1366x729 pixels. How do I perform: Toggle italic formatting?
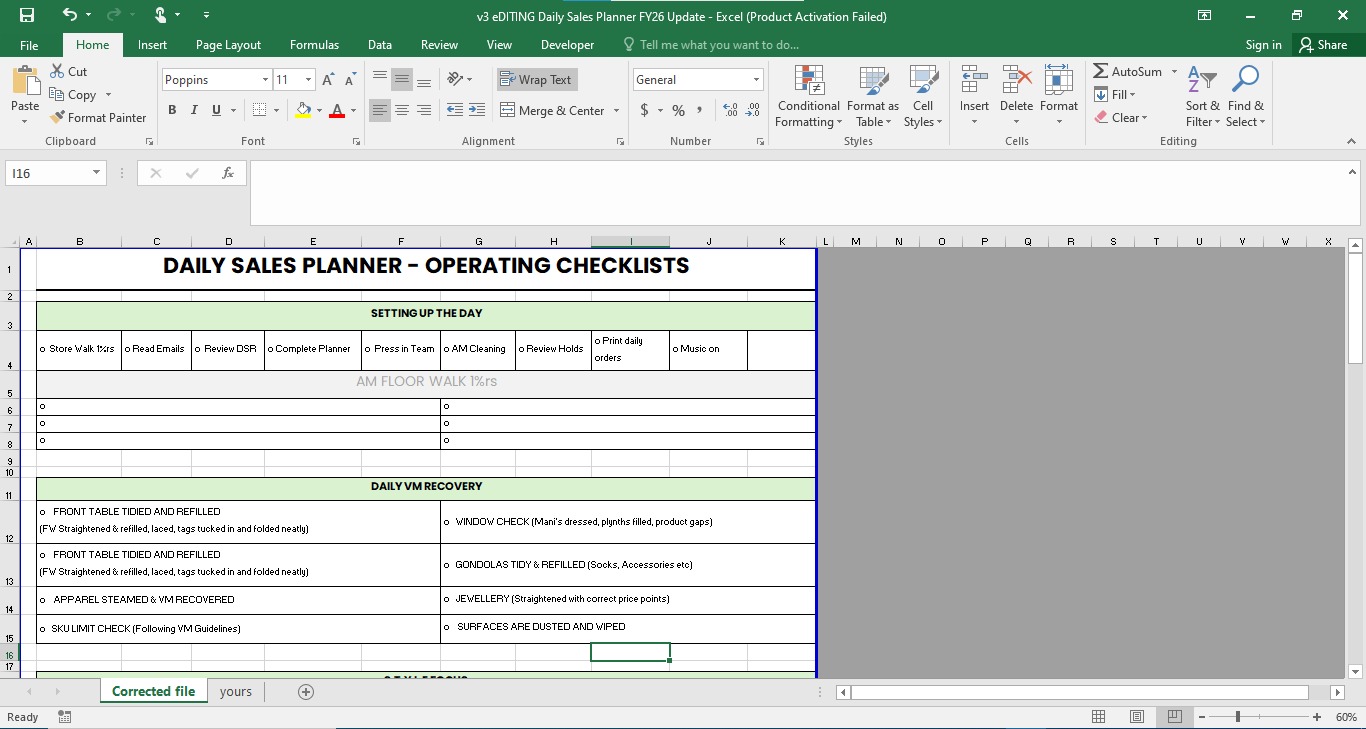193,110
